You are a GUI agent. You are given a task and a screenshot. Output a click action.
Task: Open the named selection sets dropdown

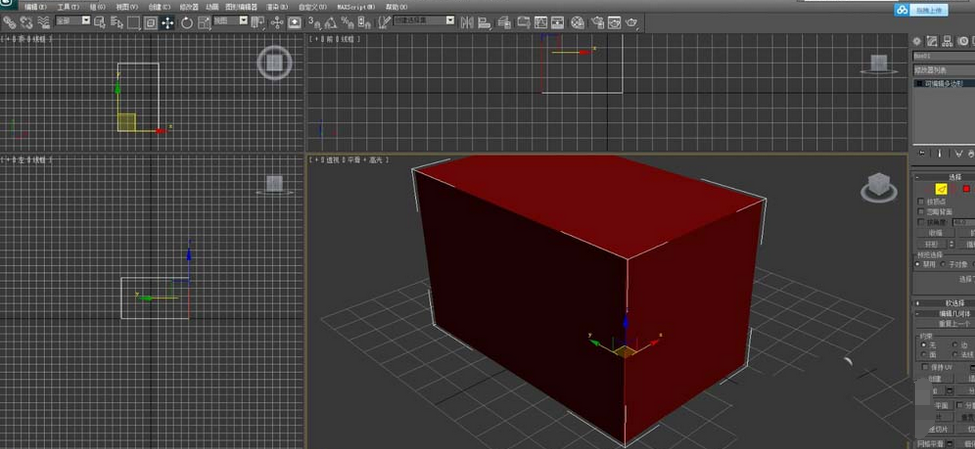point(423,21)
